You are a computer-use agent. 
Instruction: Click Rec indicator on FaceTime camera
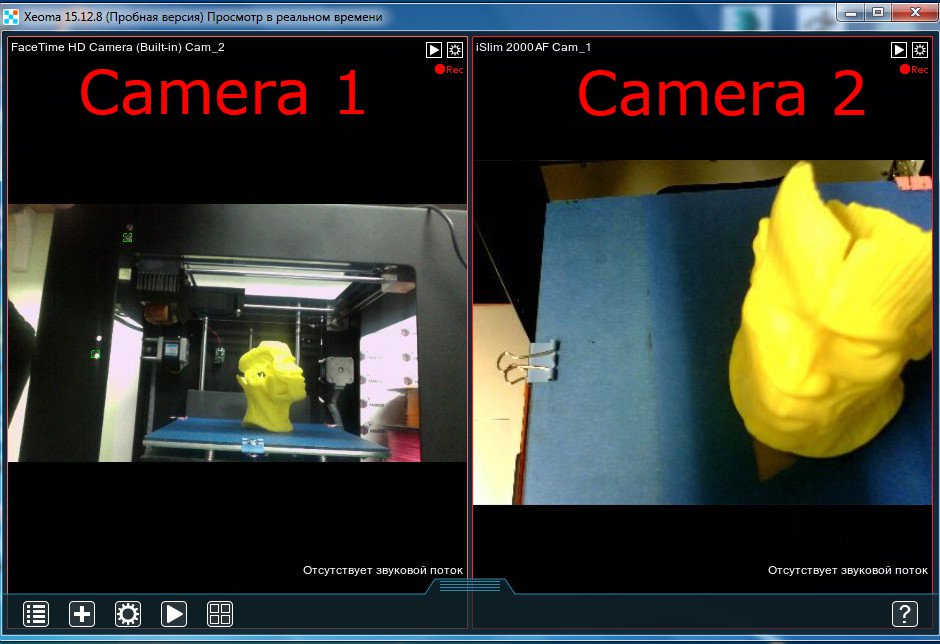click(449, 70)
